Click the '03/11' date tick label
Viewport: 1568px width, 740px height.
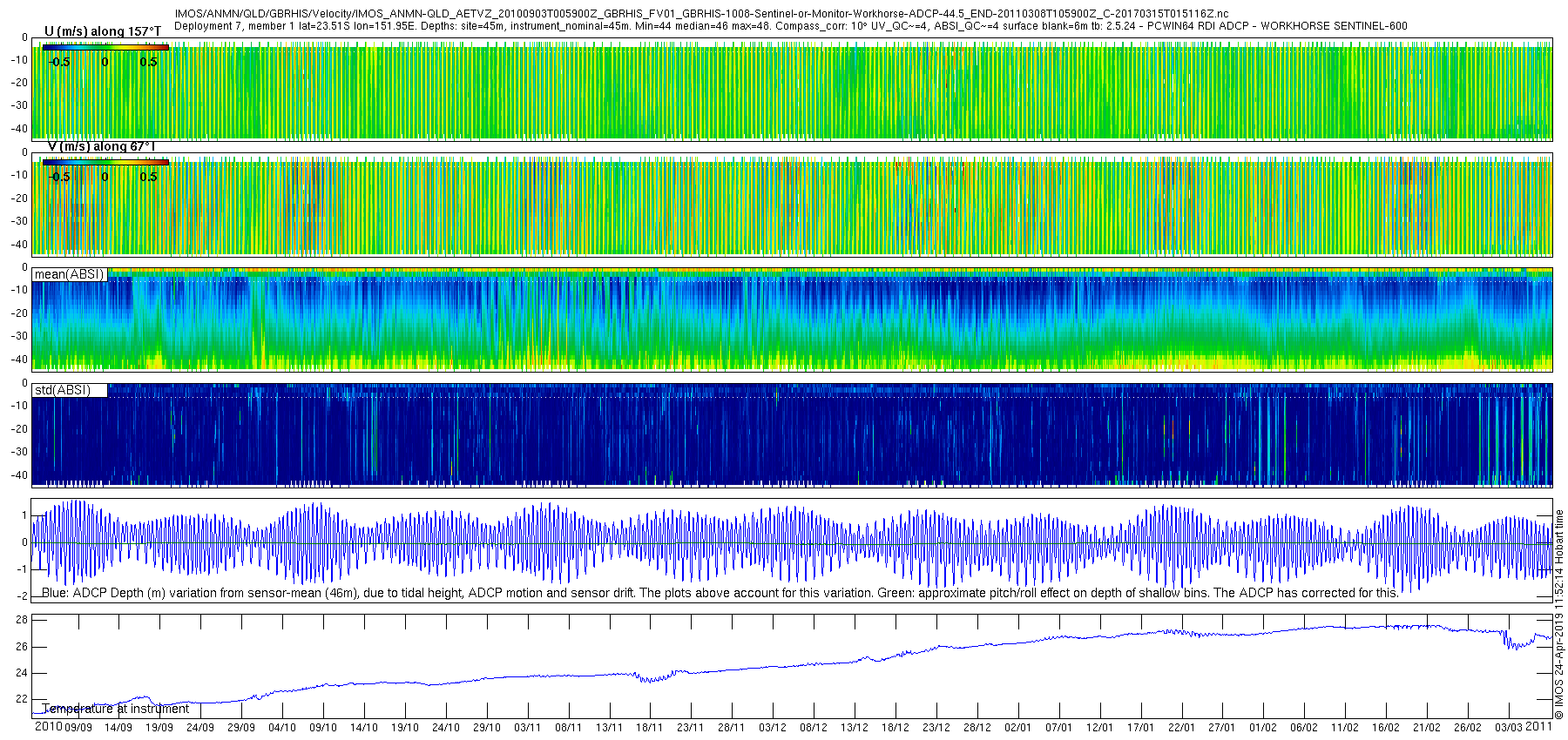tap(528, 727)
